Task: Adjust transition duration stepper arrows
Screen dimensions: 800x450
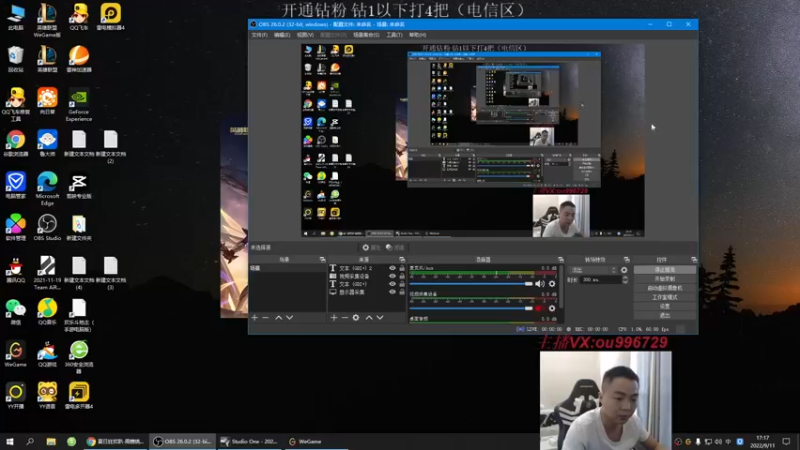Action: (625, 280)
